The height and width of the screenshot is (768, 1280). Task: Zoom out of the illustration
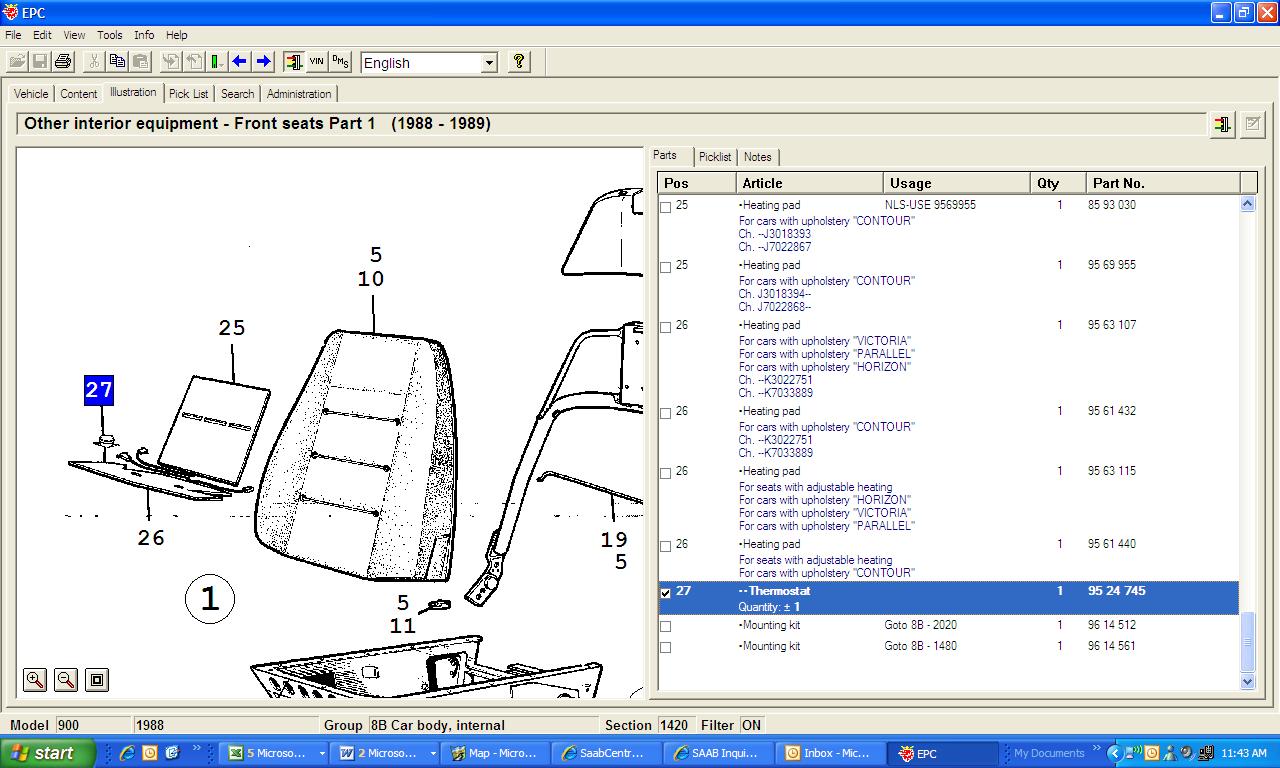[66, 680]
